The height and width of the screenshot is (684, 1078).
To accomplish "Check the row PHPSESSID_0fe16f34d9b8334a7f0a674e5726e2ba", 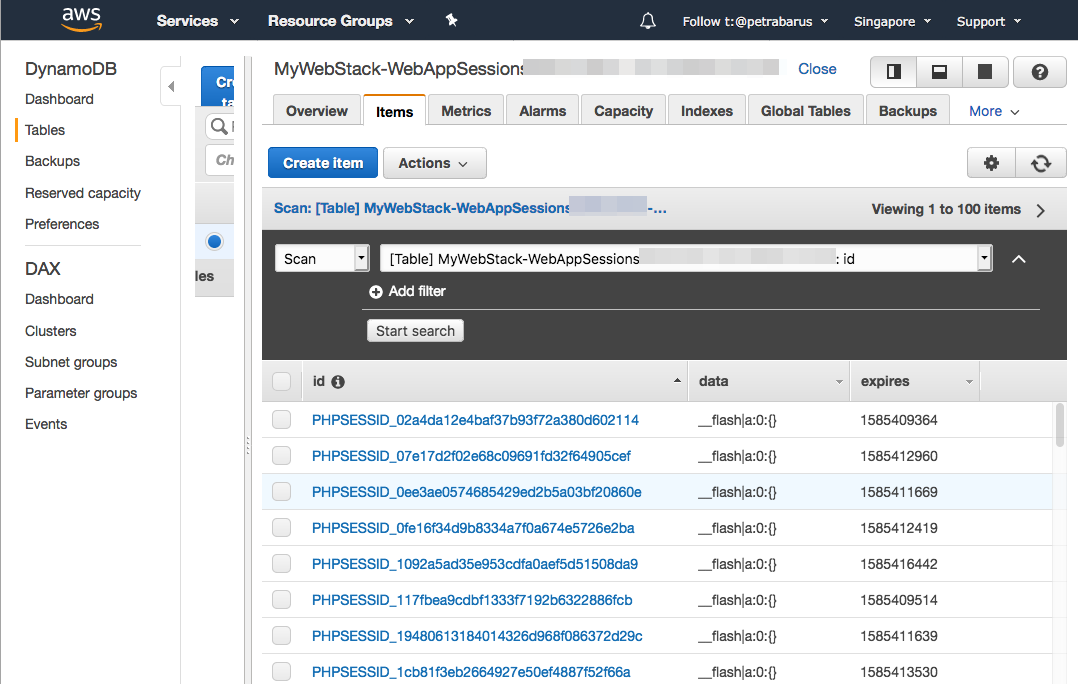I will point(282,527).
